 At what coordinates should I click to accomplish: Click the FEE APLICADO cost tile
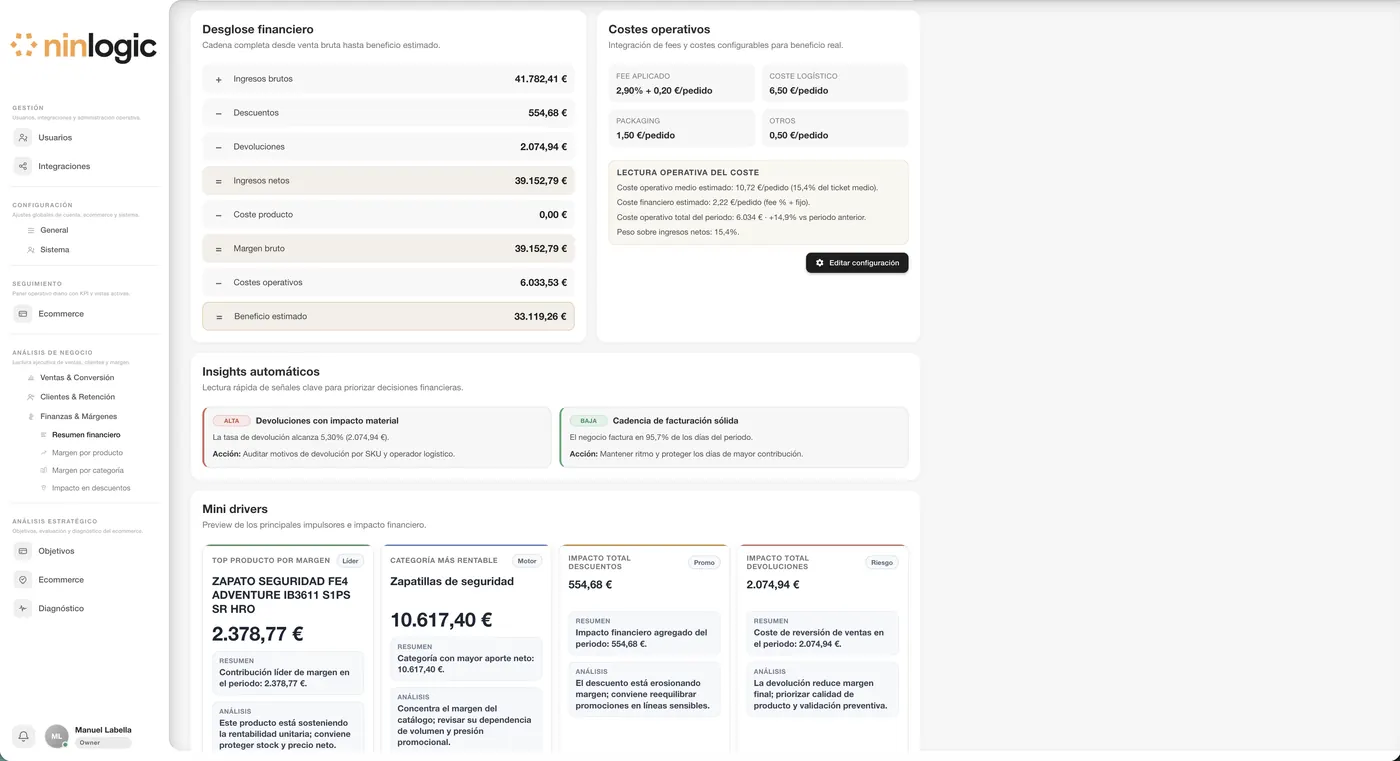click(x=682, y=83)
